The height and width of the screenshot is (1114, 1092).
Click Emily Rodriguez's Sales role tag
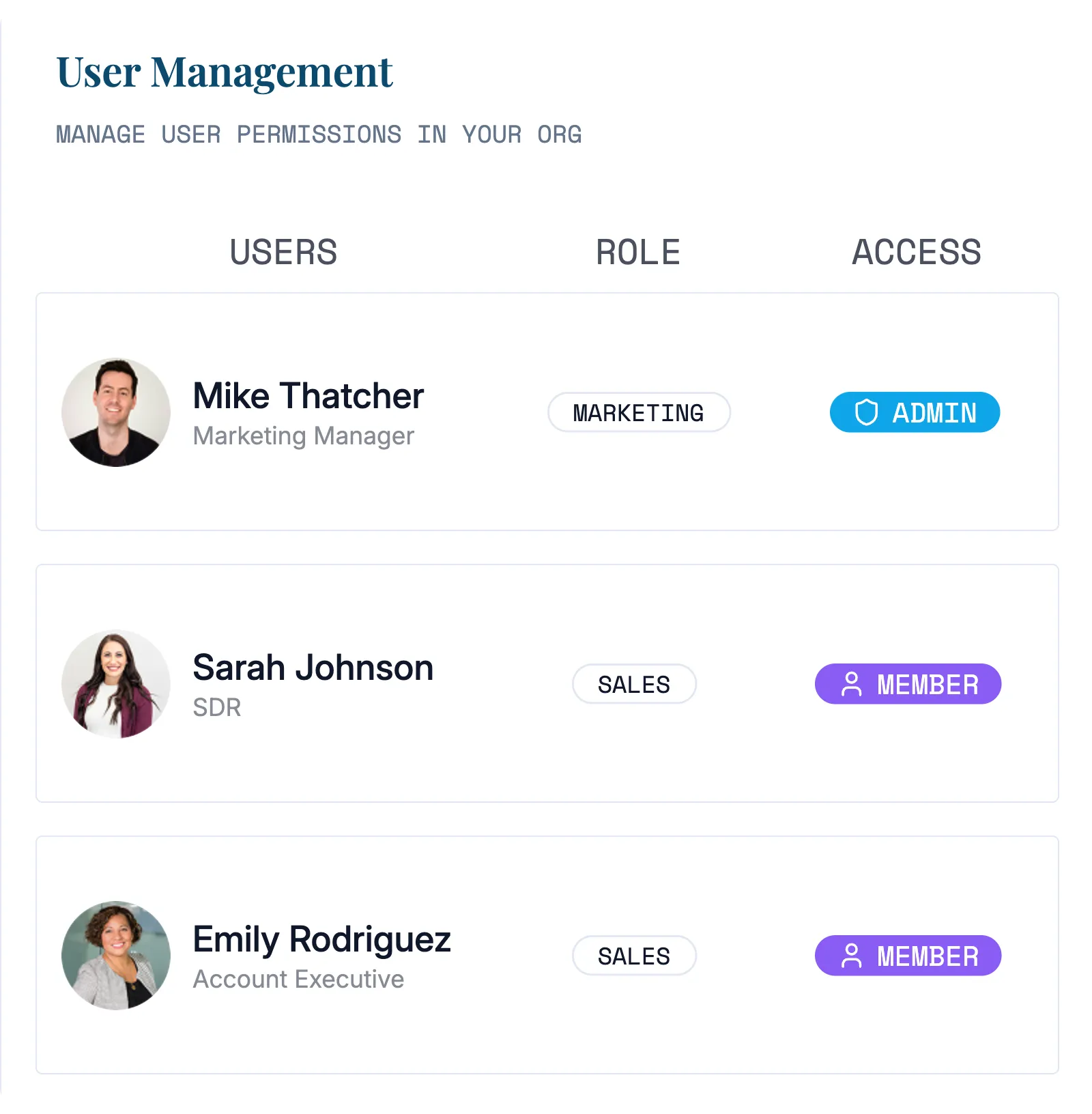[634, 956]
